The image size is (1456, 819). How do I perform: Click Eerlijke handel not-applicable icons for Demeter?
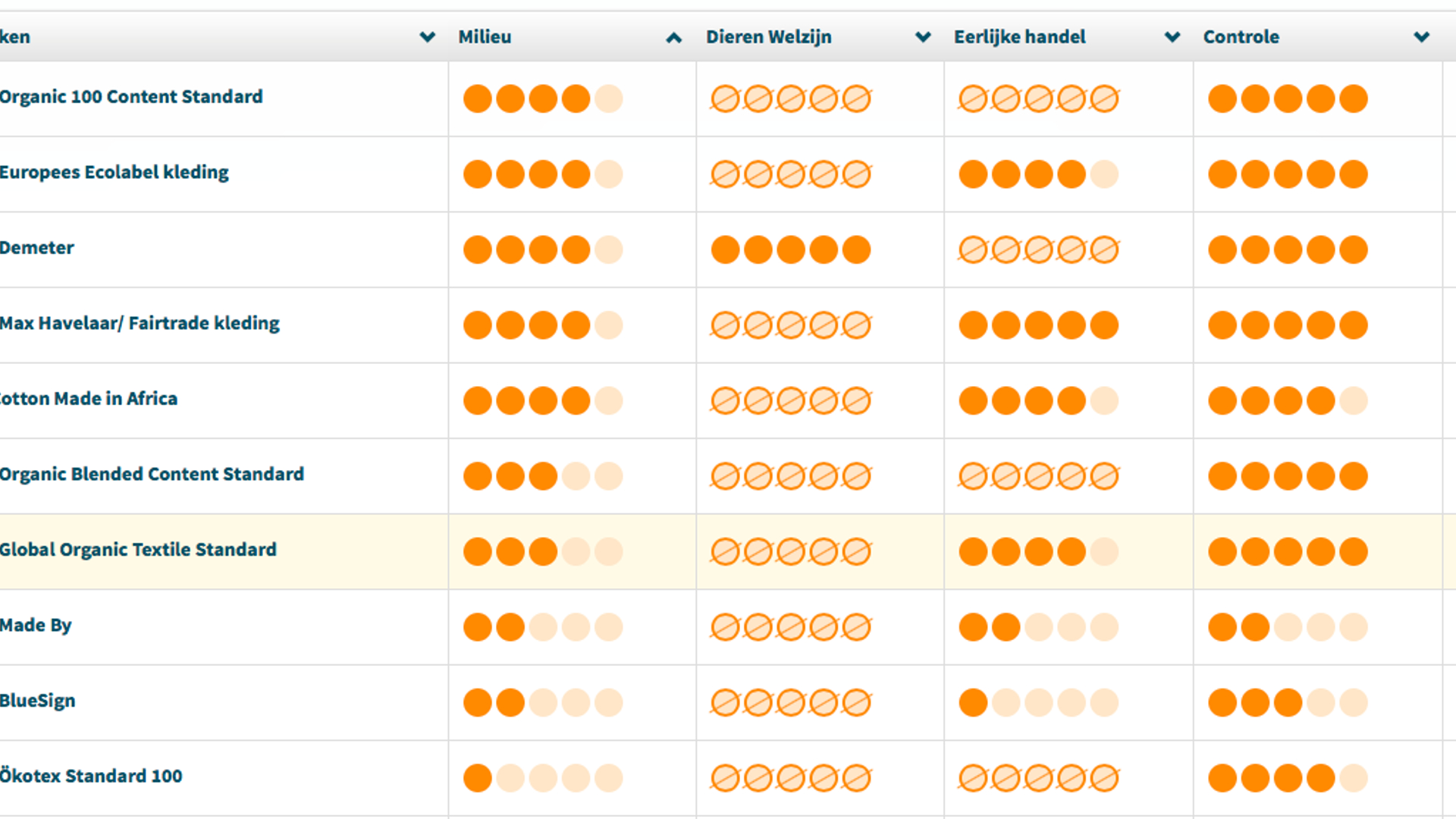(x=1039, y=249)
